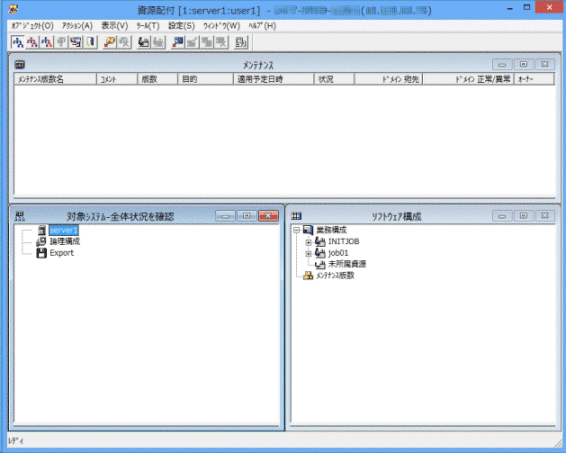Select 論理構成 in the target system tree
This screenshot has width=566, height=453.
coord(65,241)
